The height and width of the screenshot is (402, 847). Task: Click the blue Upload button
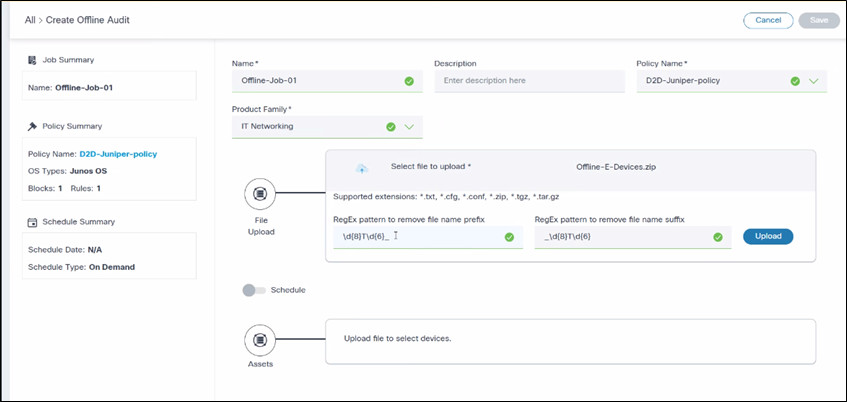(x=767, y=237)
